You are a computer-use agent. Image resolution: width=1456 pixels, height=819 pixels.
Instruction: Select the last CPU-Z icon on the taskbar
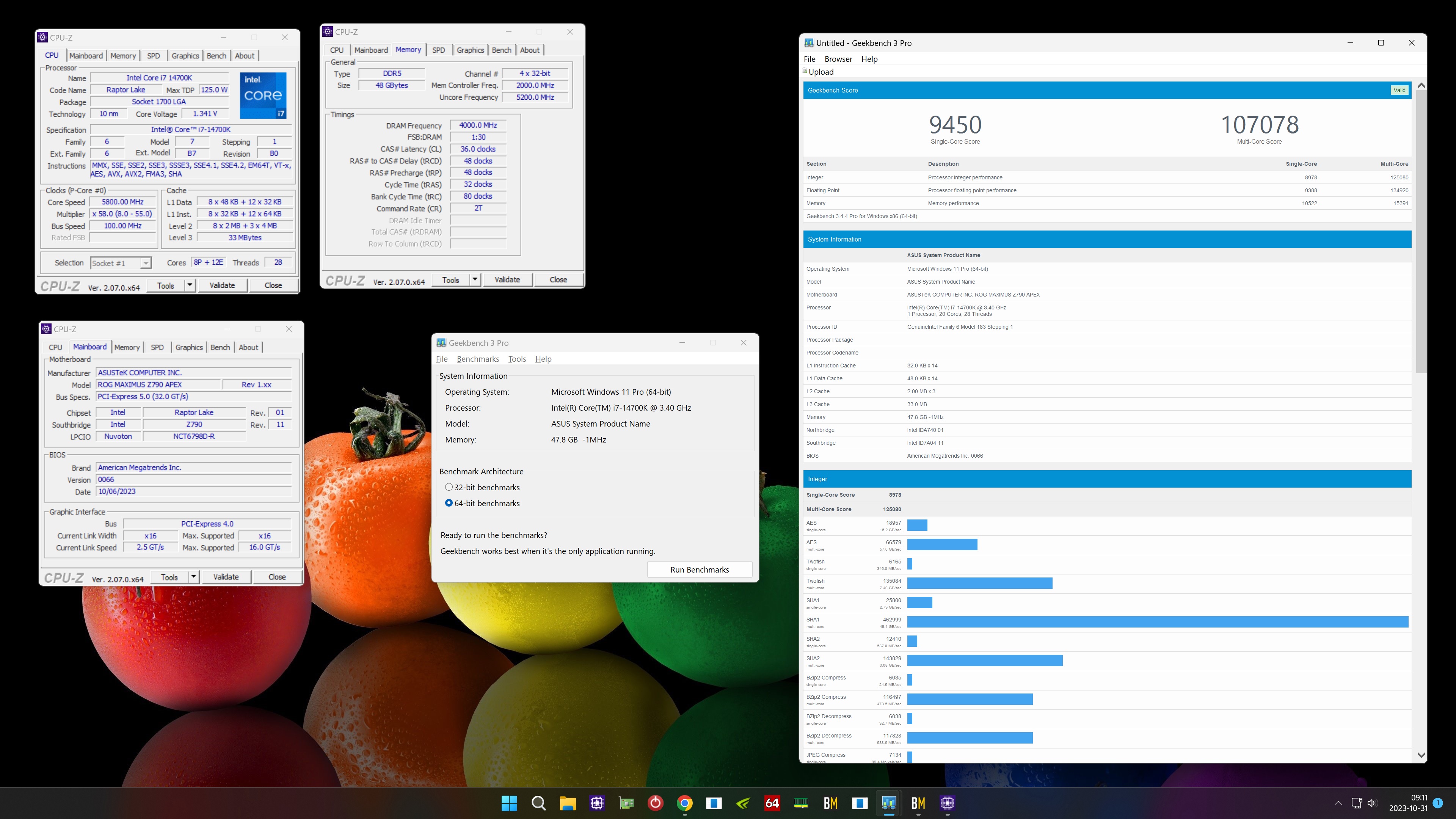point(948,803)
